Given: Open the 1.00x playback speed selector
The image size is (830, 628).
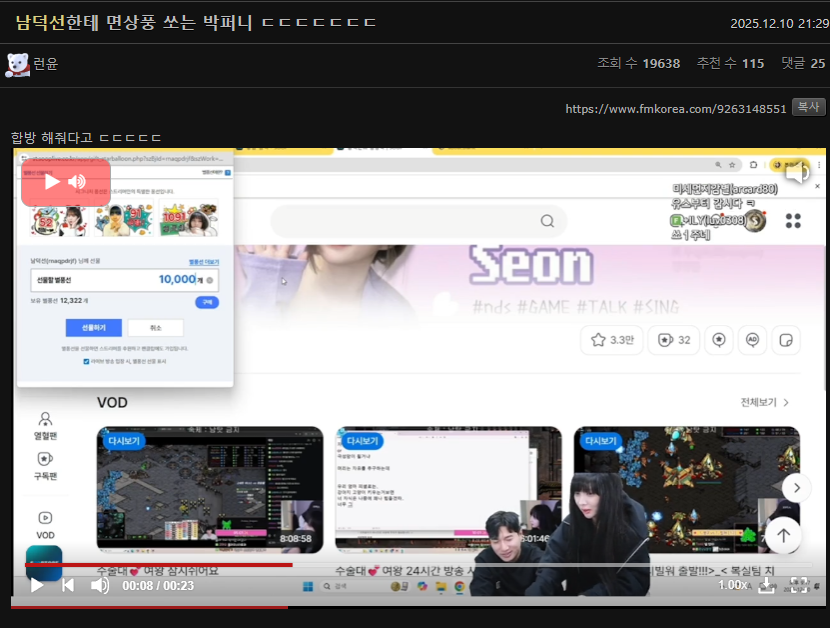Looking at the screenshot, I should coord(732,585).
